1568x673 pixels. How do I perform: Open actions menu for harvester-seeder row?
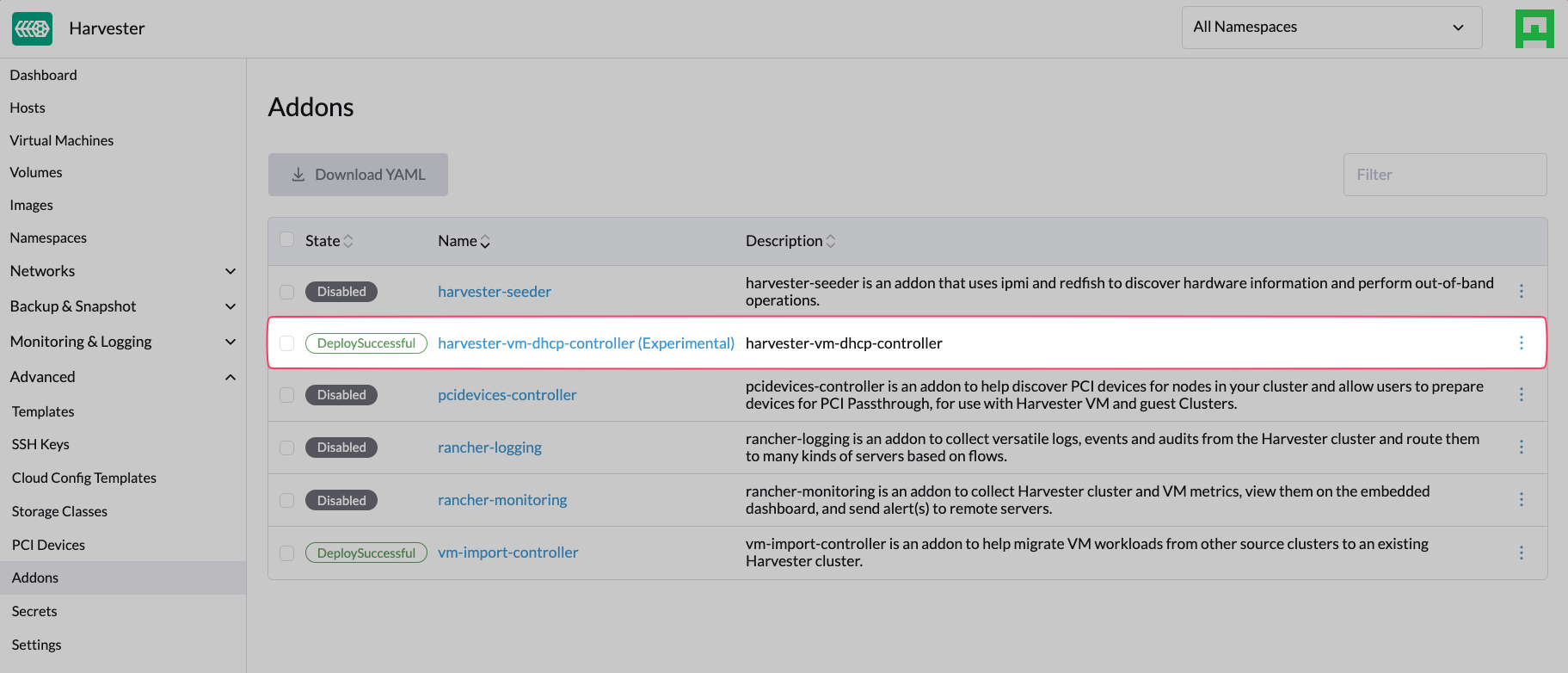click(1521, 292)
